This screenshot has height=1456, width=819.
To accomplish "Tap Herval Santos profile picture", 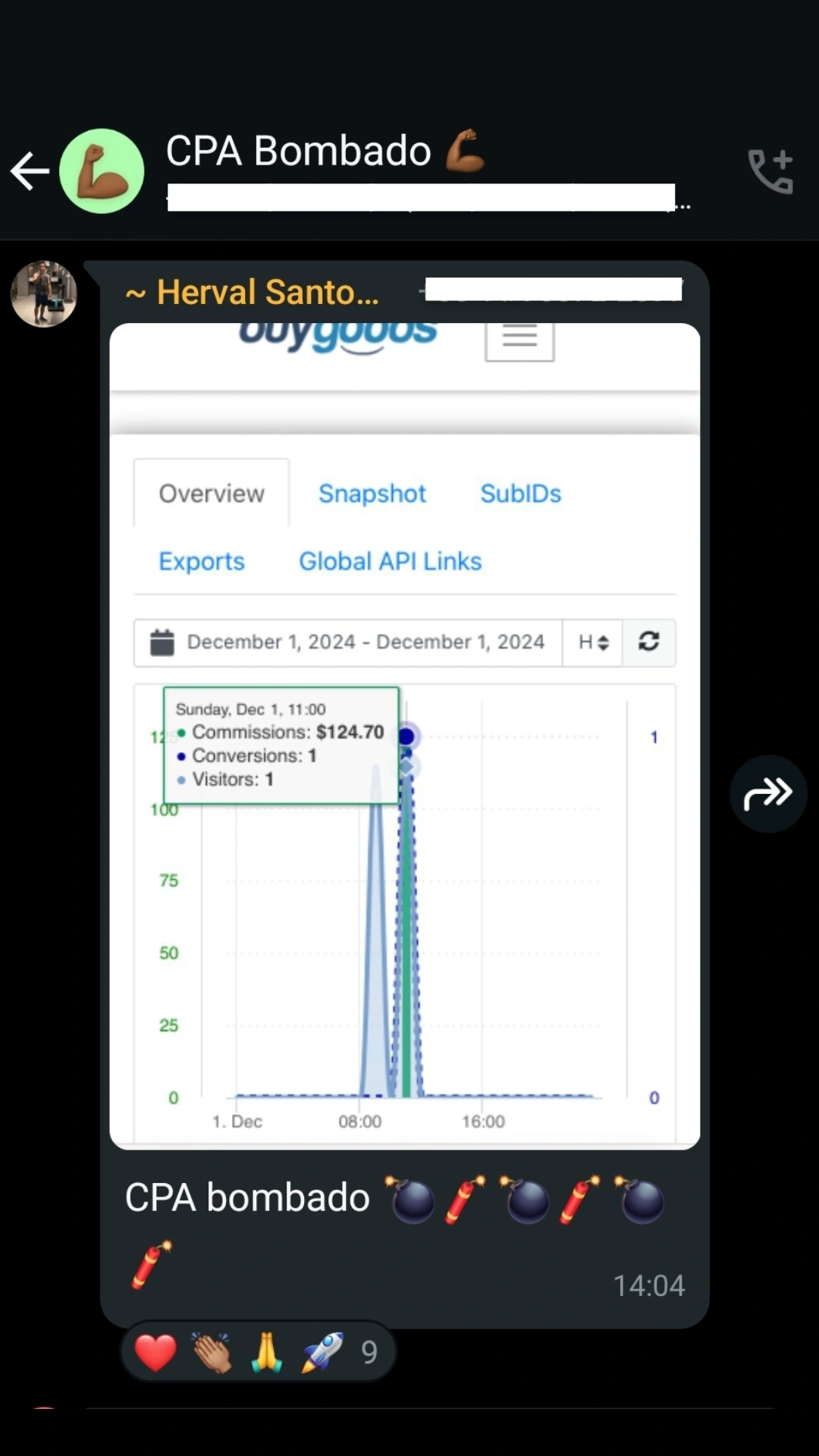I will click(44, 294).
